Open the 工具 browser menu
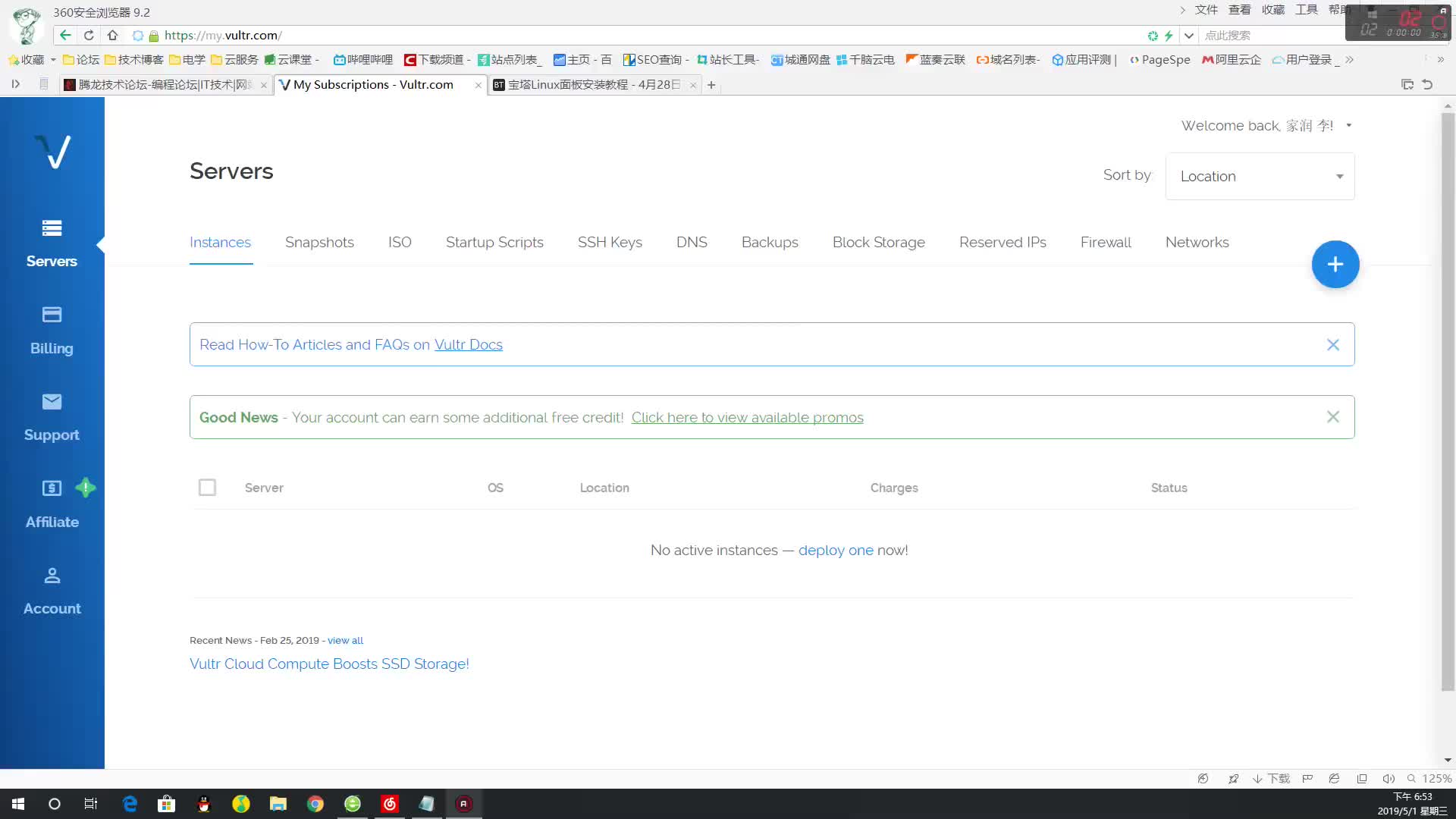The width and height of the screenshot is (1456, 819). (1306, 10)
